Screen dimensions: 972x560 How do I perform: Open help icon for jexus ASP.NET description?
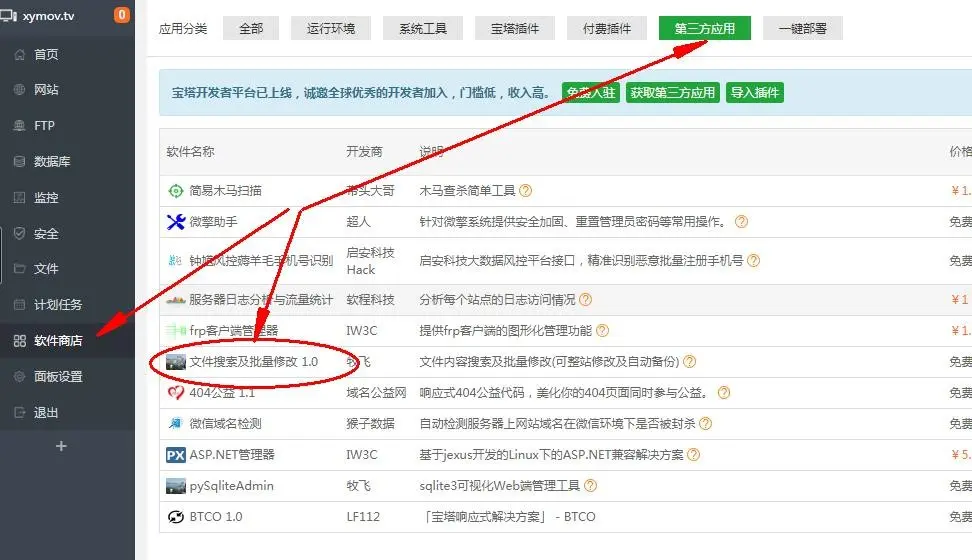click(694, 455)
